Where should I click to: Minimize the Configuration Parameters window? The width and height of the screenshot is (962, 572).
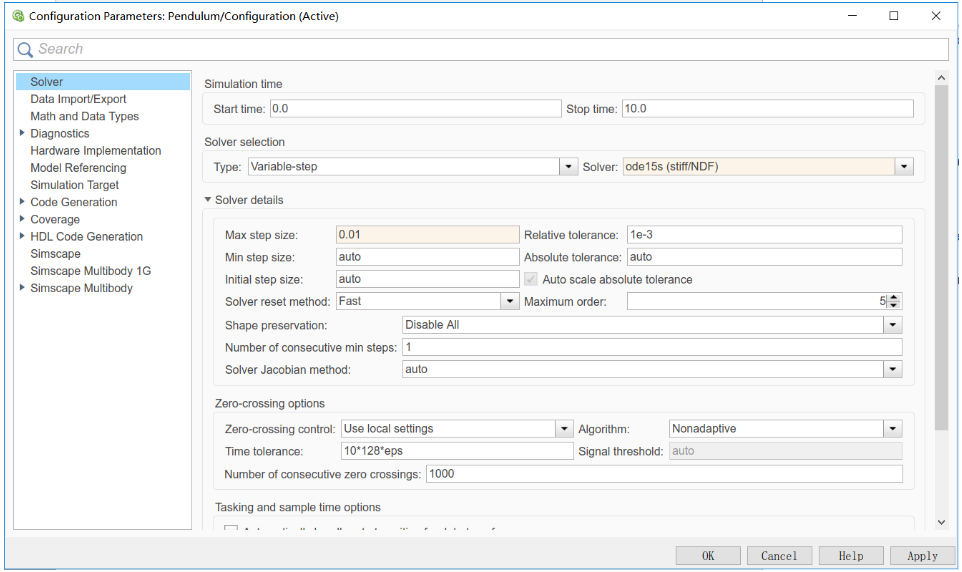tap(852, 16)
